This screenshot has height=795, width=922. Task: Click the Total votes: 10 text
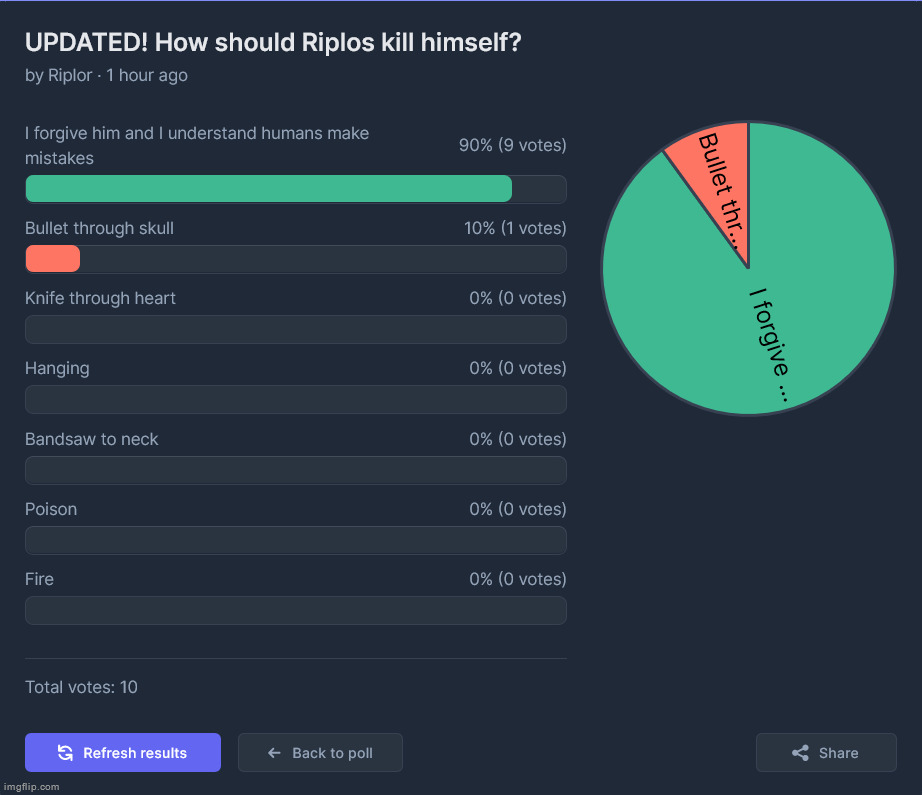tap(81, 687)
